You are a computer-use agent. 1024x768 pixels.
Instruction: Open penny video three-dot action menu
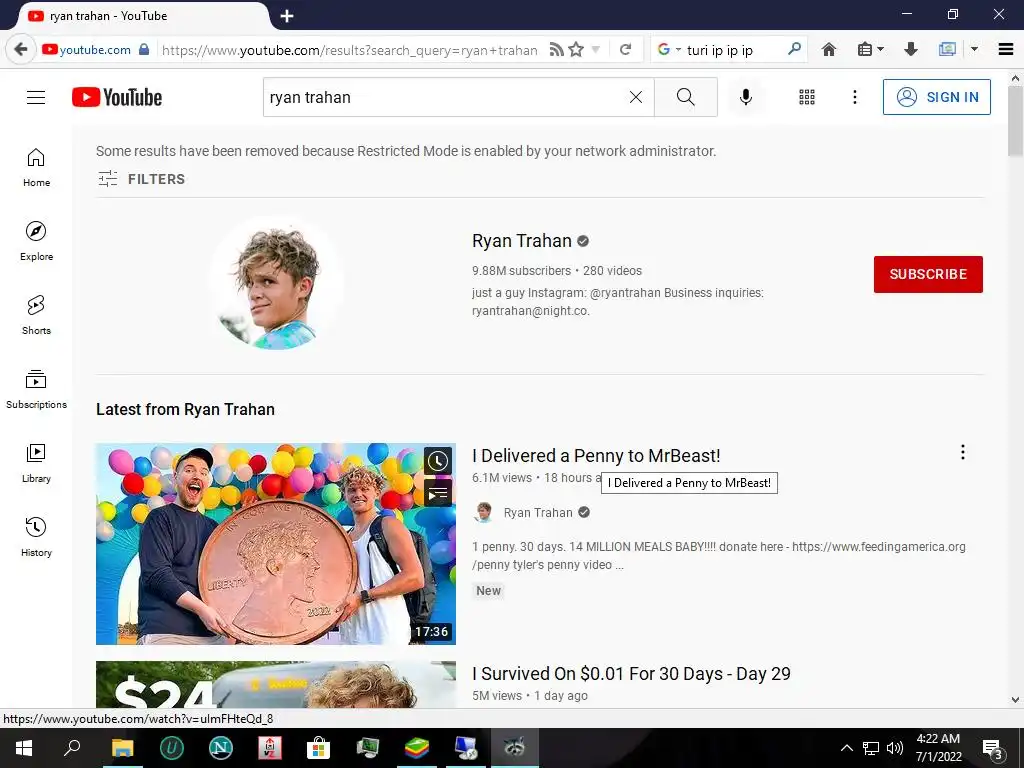[963, 453]
